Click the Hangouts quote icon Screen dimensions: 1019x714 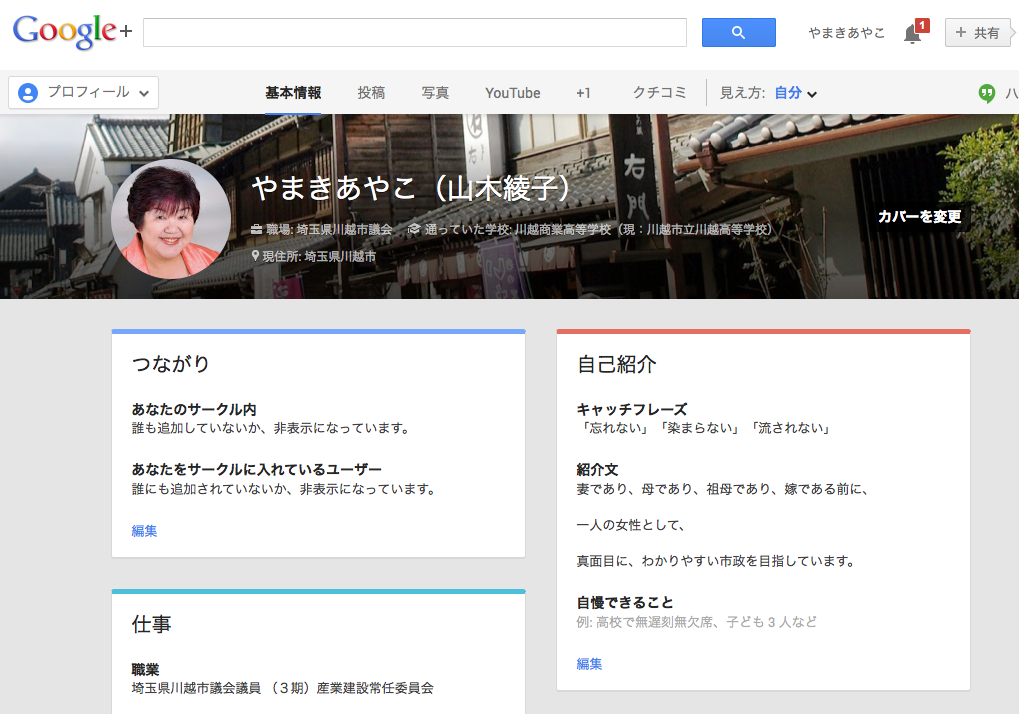[x=987, y=93]
